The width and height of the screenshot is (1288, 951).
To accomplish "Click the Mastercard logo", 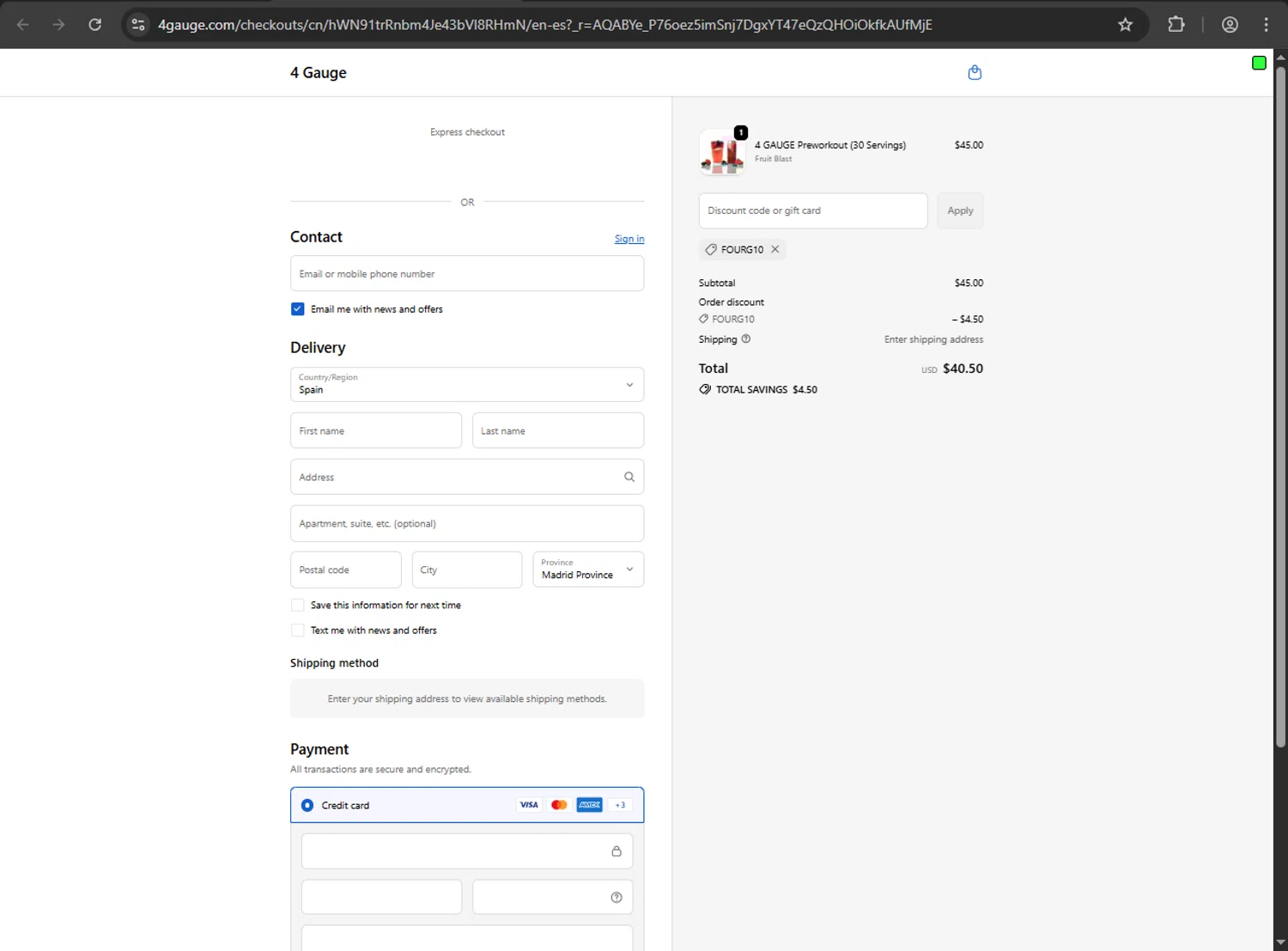I will click(x=559, y=805).
